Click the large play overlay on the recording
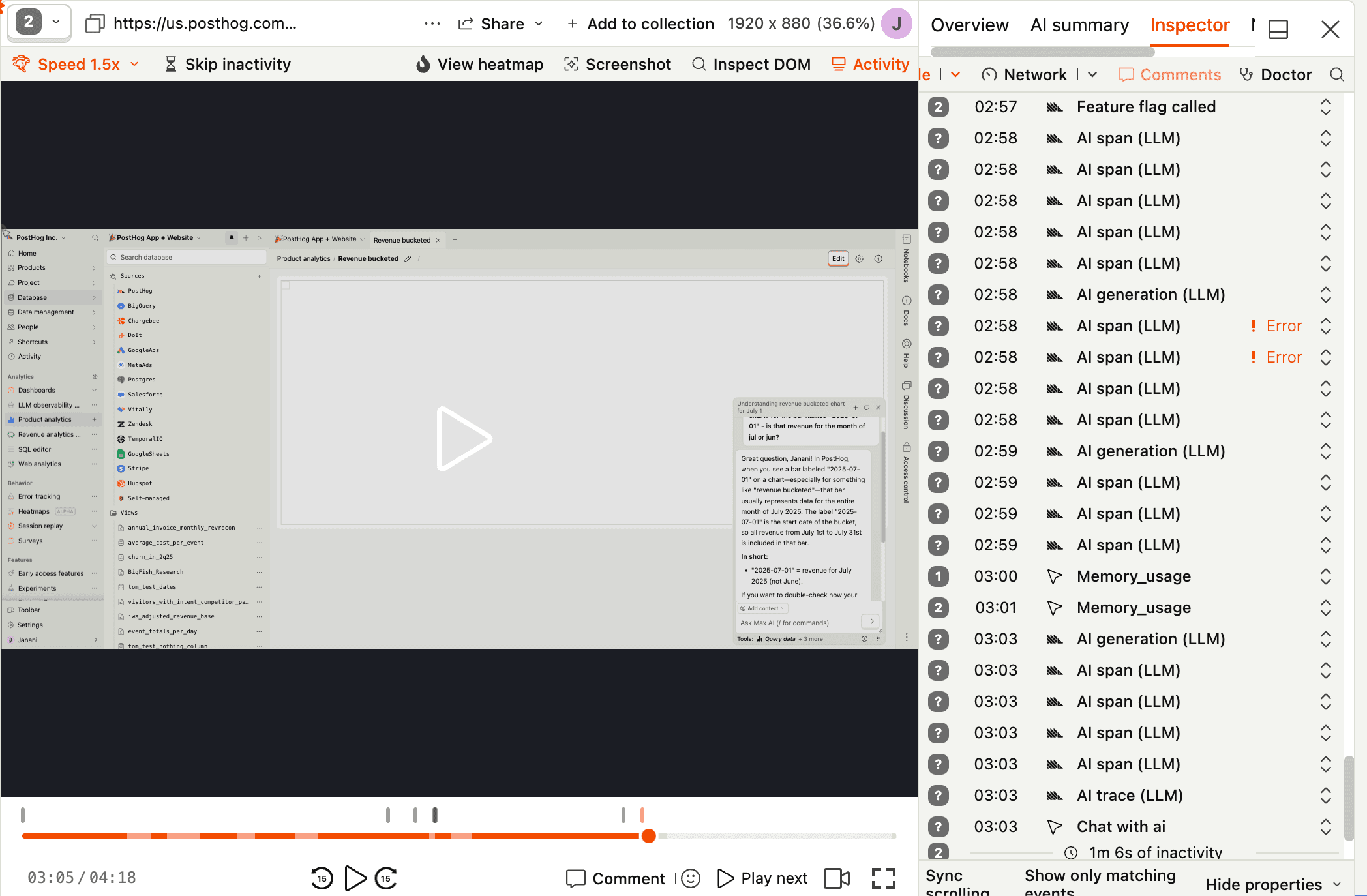Viewport: 1367px width, 896px height. (x=464, y=438)
